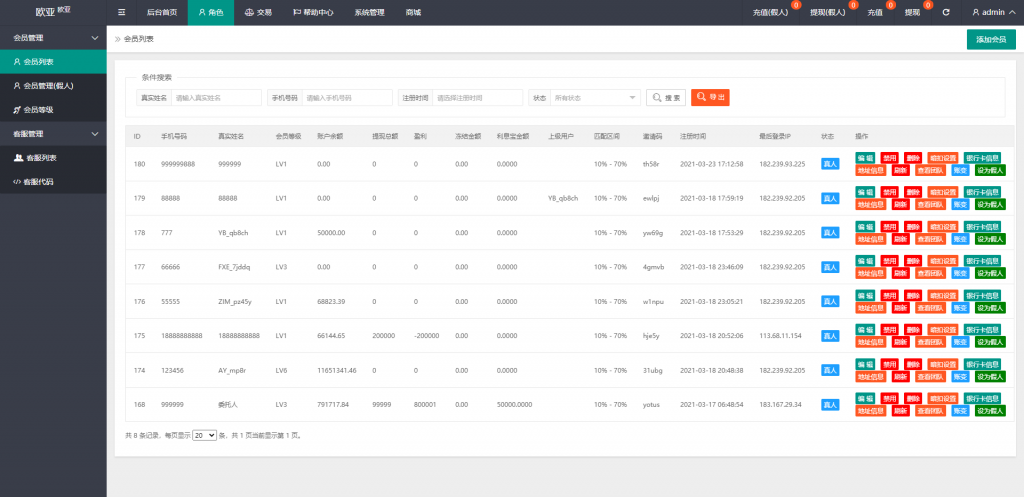Screen dimensions: 1024x497
Task: Switch to the 交易 top navigation tab
Action: [258, 13]
